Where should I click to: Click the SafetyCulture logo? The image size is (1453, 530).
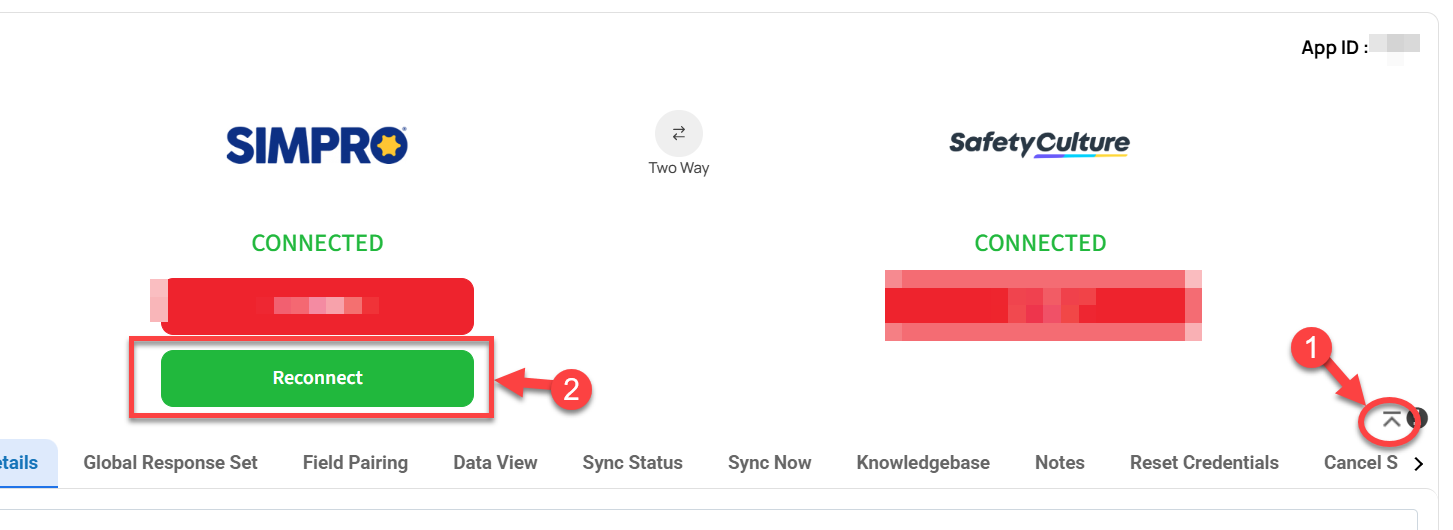coord(1040,145)
